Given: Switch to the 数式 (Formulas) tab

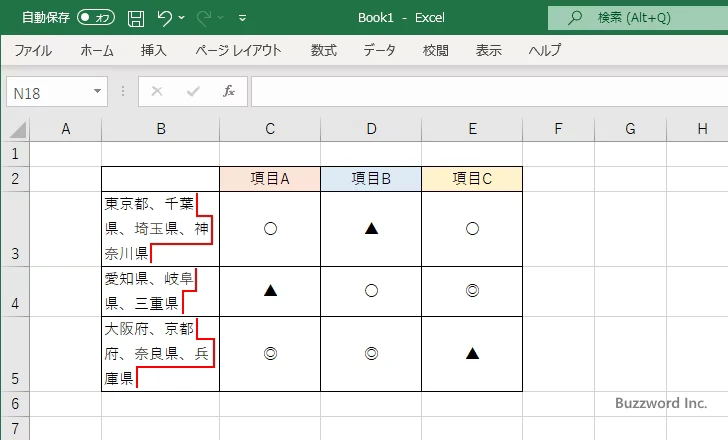Looking at the screenshot, I should click(x=324, y=50).
